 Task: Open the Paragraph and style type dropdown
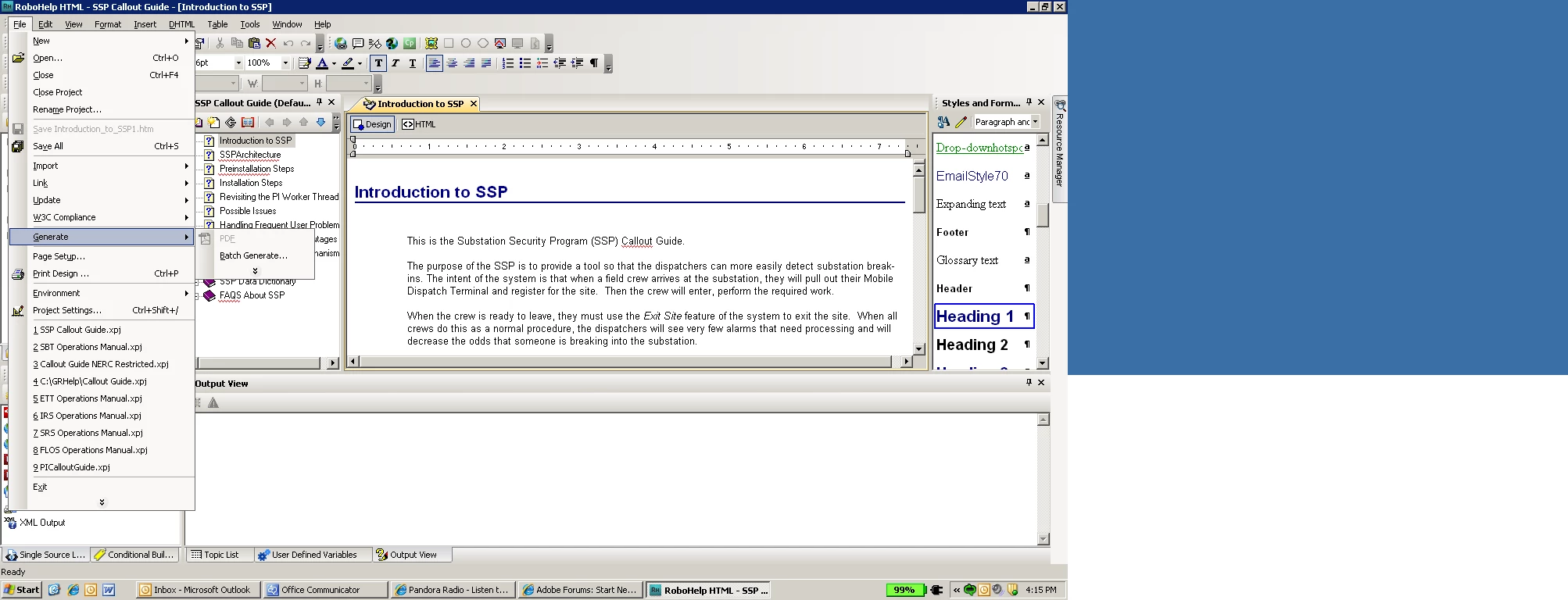click(1035, 122)
